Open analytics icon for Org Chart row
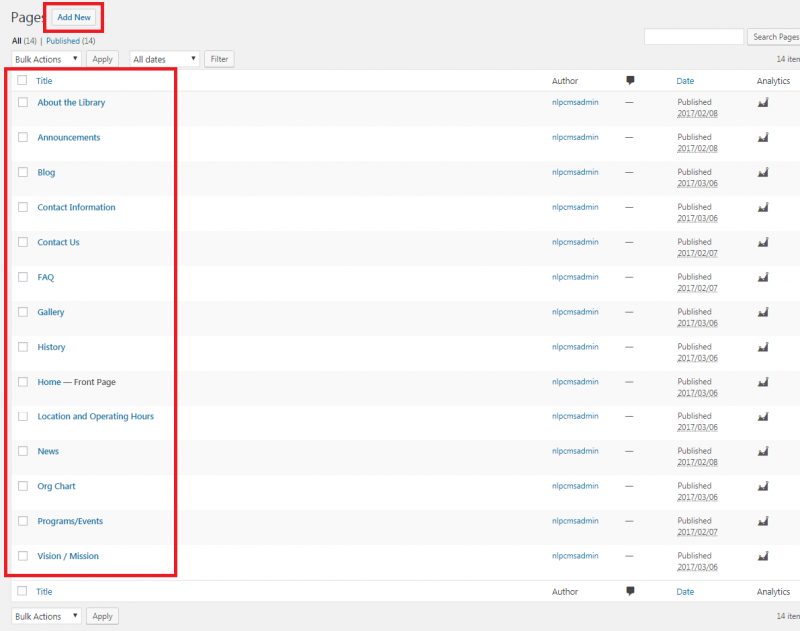The image size is (800, 631). pyautogui.click(x=763, y=487)
